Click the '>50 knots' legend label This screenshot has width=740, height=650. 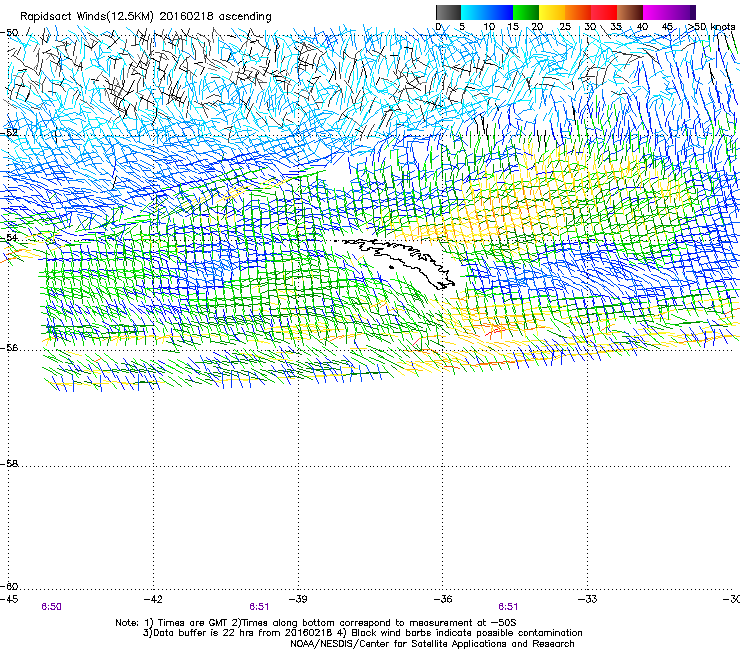point(712,27)
